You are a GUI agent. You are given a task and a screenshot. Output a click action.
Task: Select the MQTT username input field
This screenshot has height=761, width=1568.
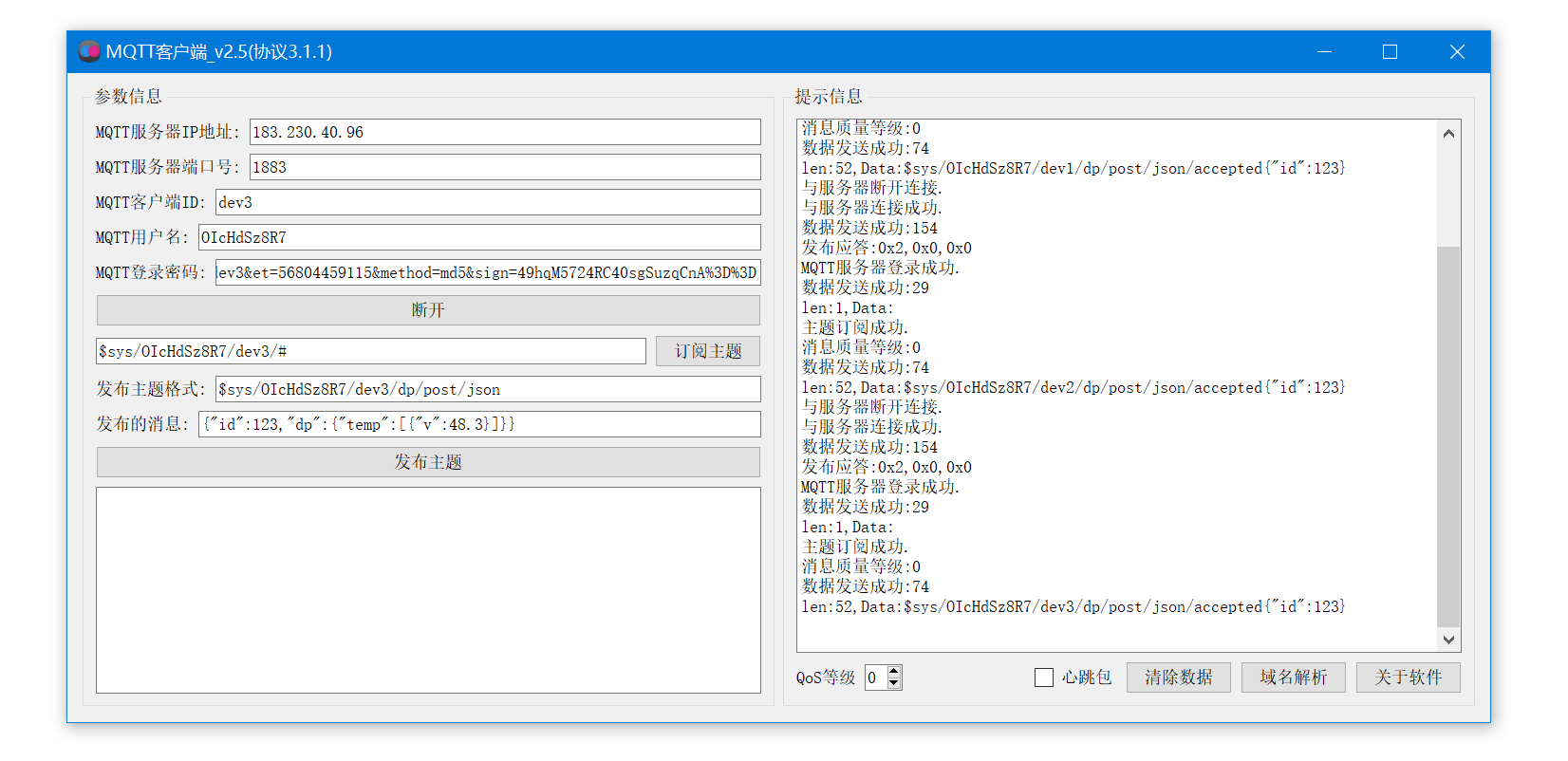tap(479, 237)
